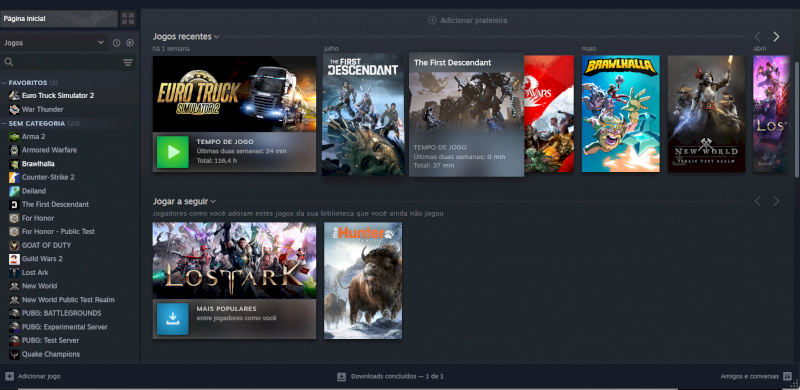Click the plus icon for Adicionar jogo
The width and height of the screenshot is (800, 390).
[9, 376]
